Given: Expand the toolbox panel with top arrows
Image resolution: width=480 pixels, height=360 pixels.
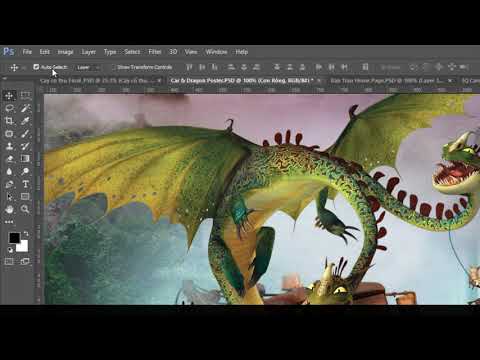Looking at the screenshot, I should 5,79.
